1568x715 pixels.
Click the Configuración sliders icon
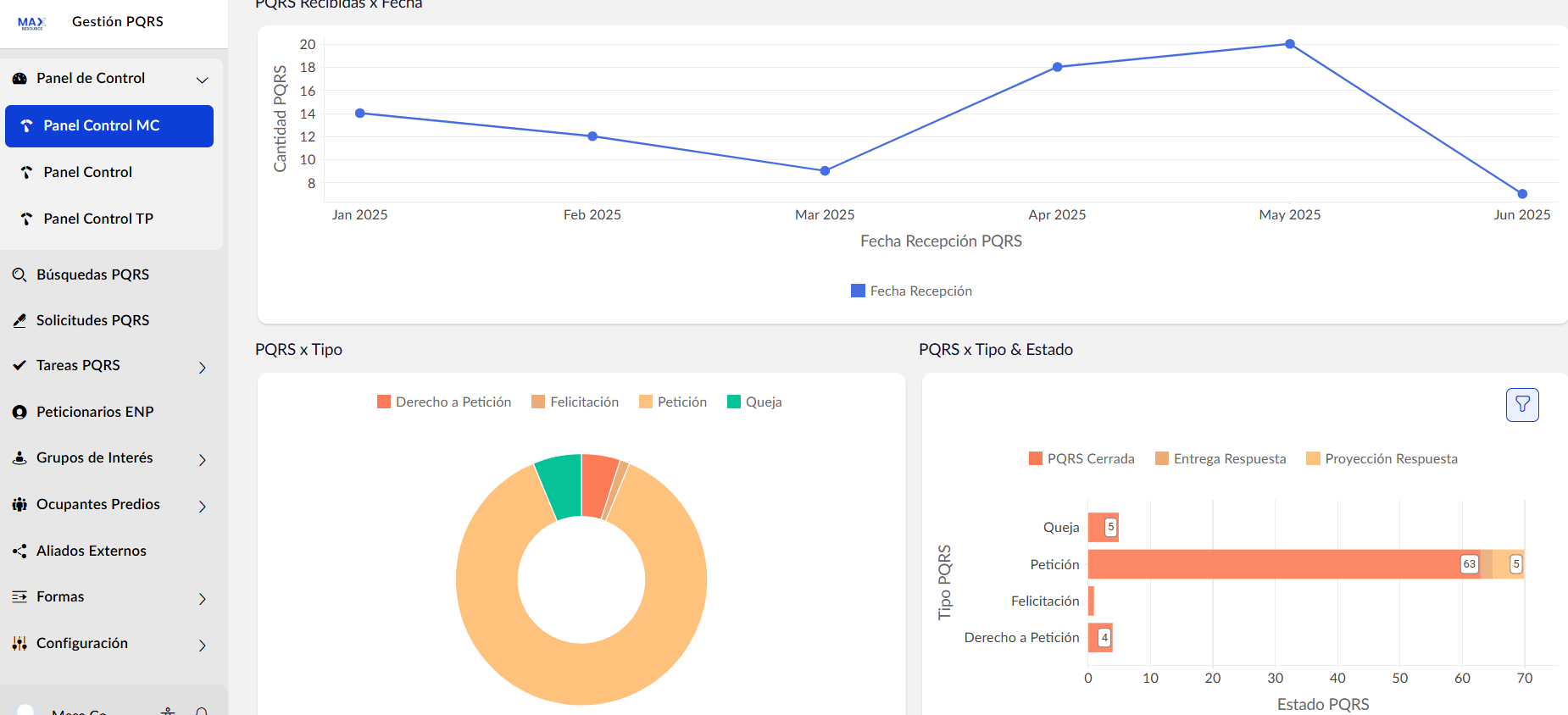tap(19, 644)
